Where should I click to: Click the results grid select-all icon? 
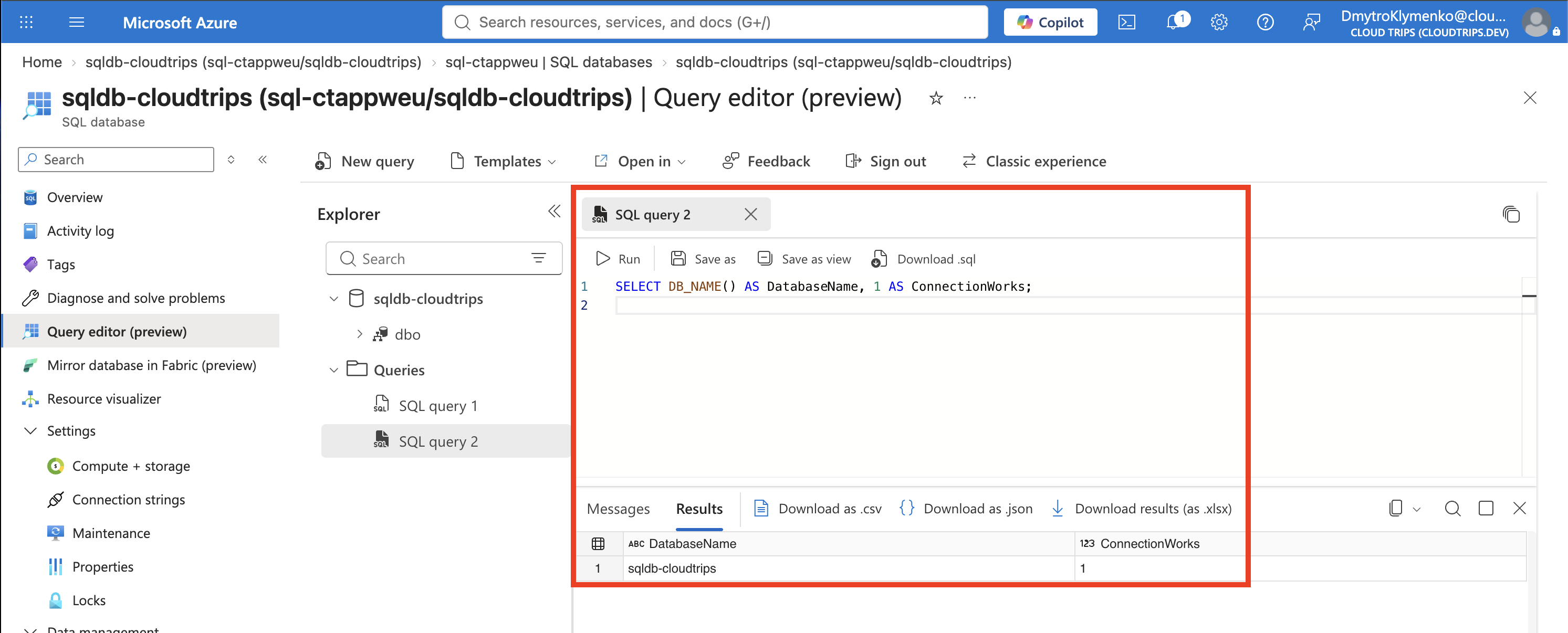tap(598, 544)
